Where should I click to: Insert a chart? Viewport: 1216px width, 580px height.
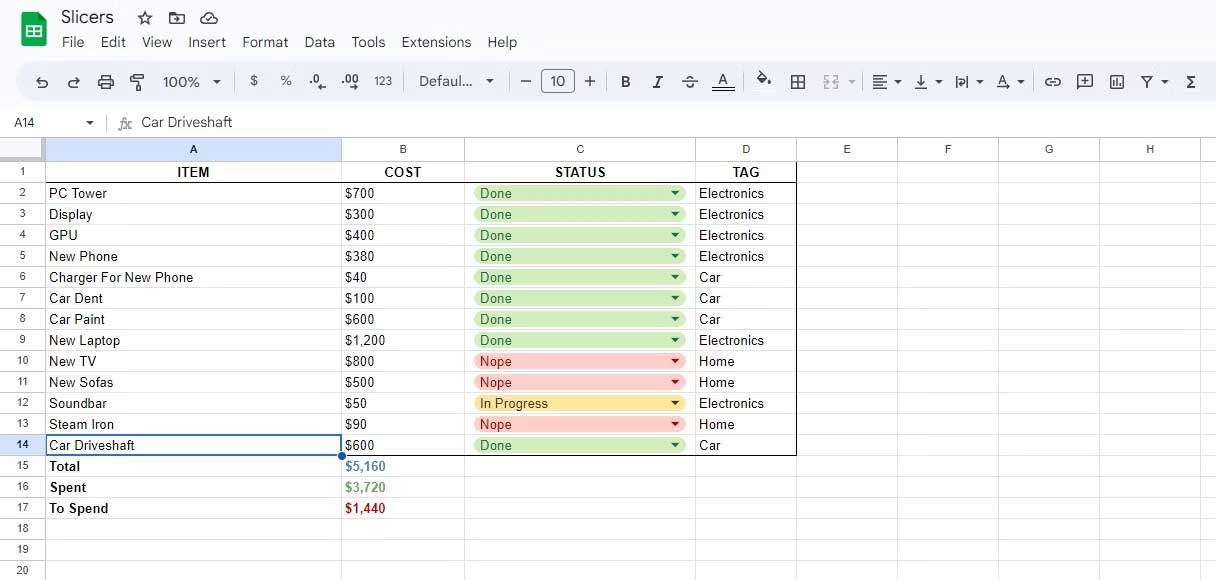1116,82
